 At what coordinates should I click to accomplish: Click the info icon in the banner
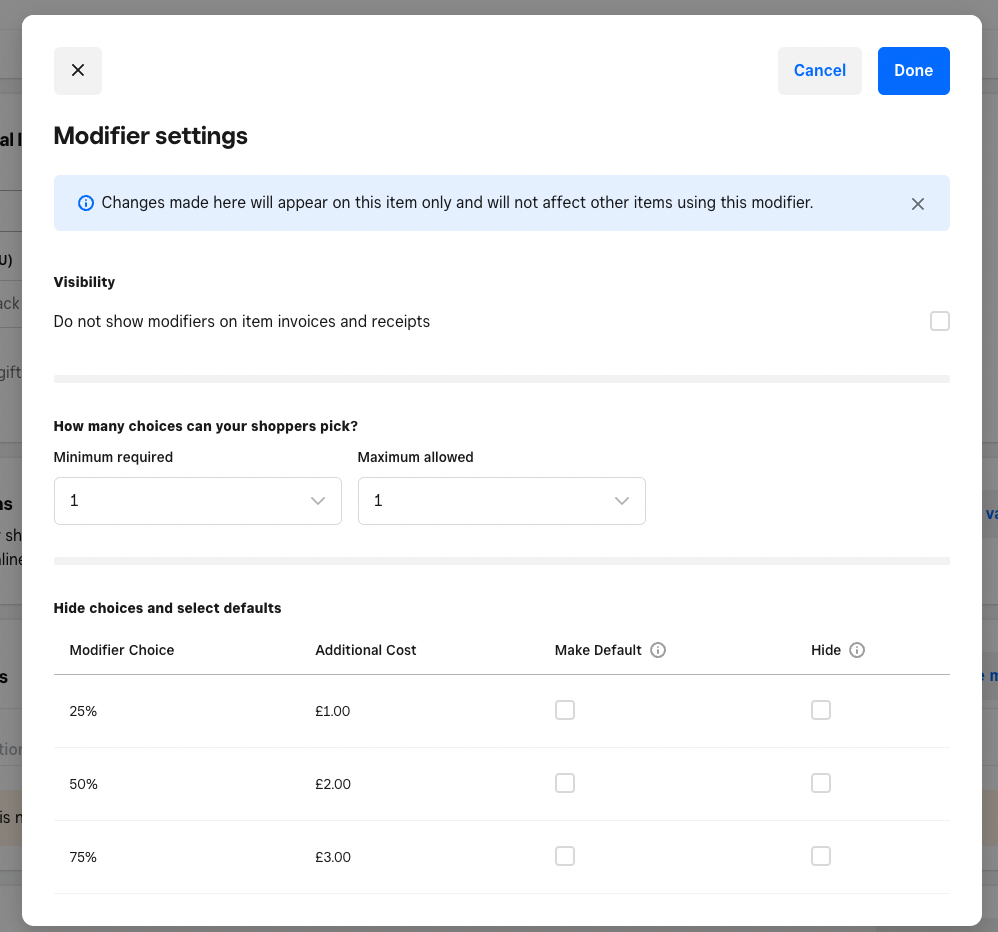(86, 203)
